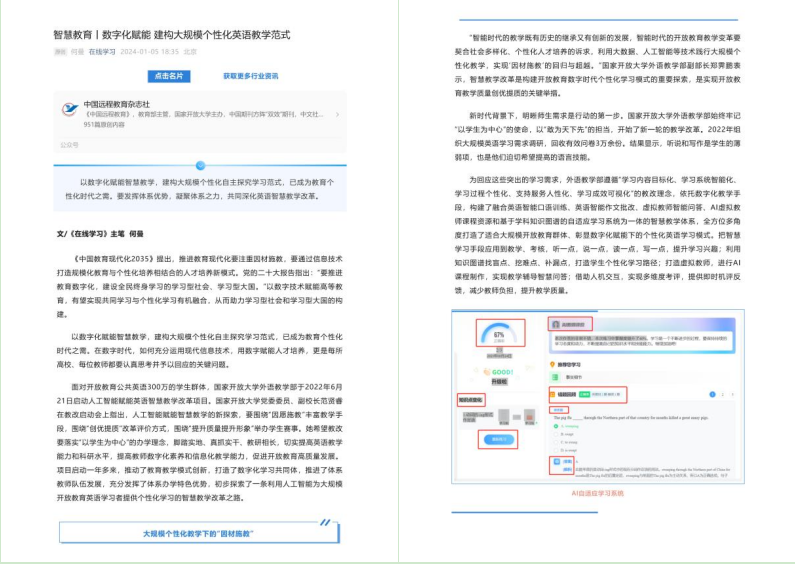Click the green list icon
Image resolution: width=795 pixels, height=564 pixels.
click(x=555, y=377)
